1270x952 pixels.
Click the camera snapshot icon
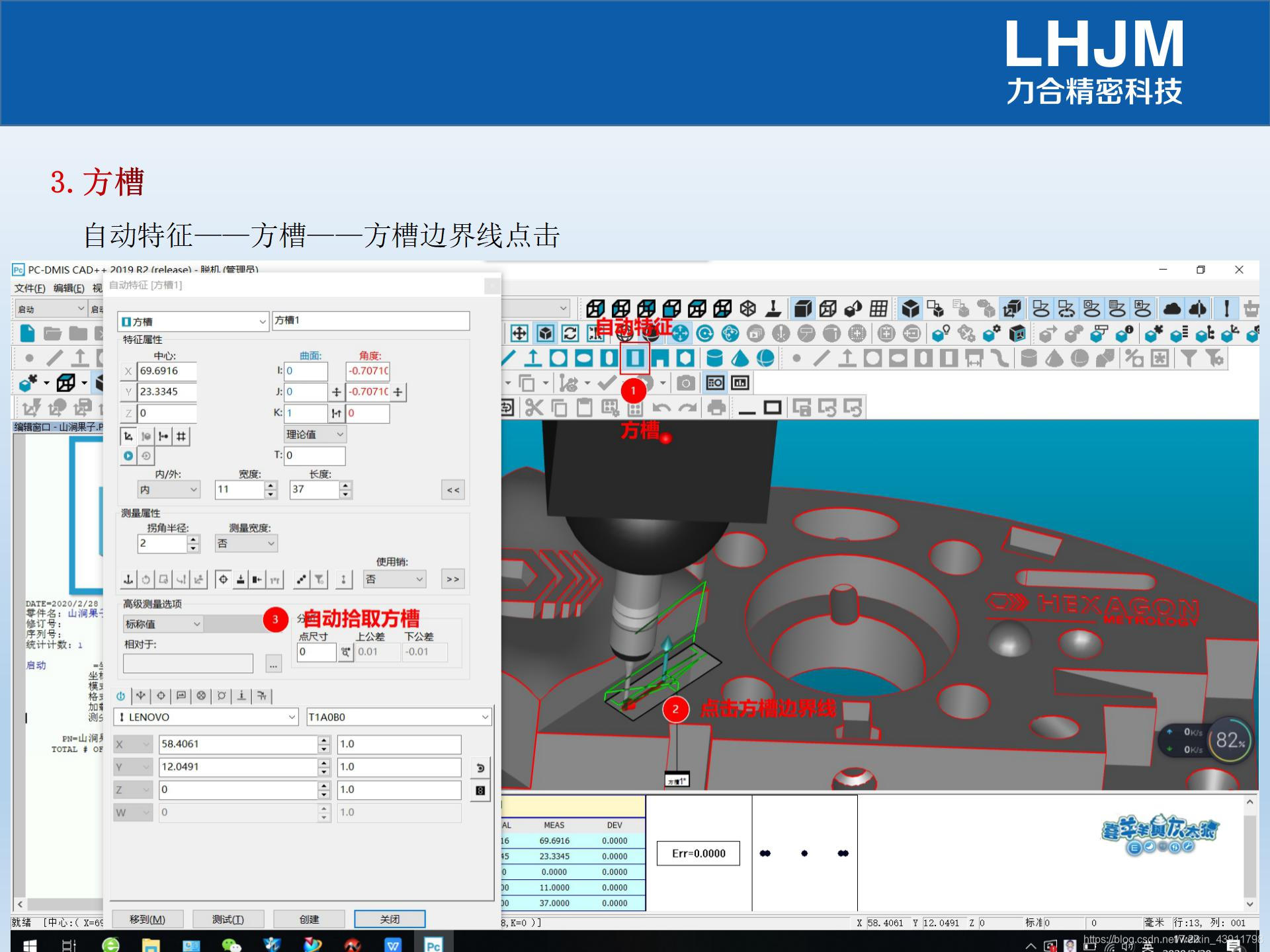coord(686,383)
